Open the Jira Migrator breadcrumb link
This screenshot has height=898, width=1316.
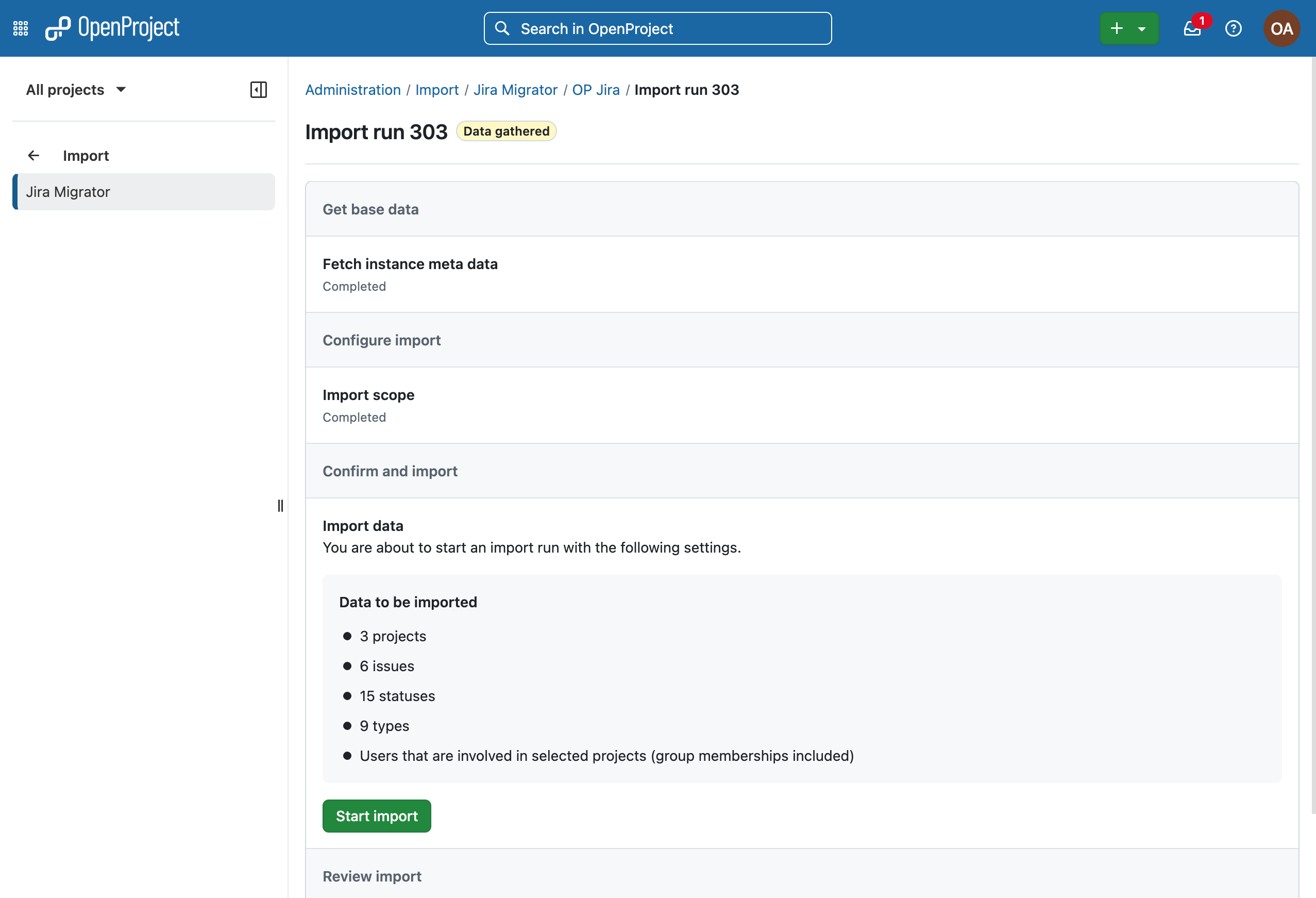(515, 90)
